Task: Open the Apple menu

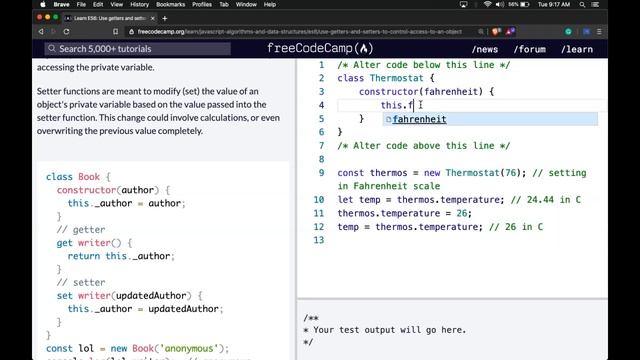Action: click(43, 4)
